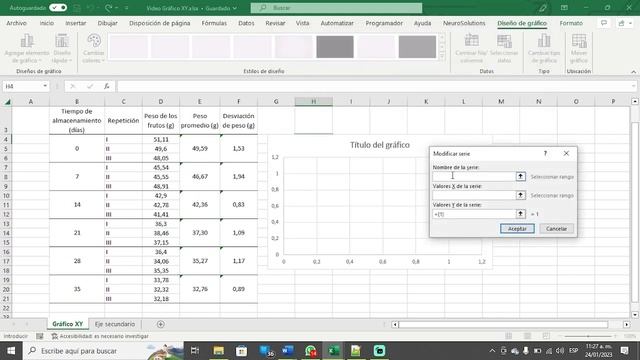
Task: Open Windows Start menu
Action: [x=11, y=351]
